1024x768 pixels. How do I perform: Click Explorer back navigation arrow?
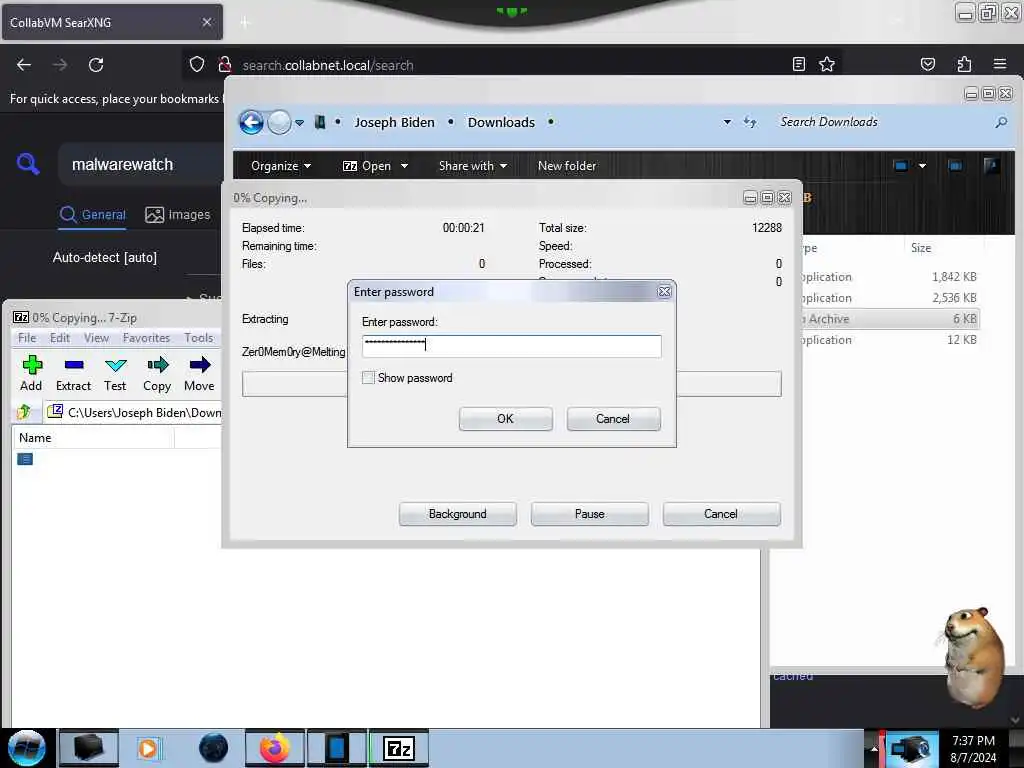pyautogui.click(x=251, y=122)
